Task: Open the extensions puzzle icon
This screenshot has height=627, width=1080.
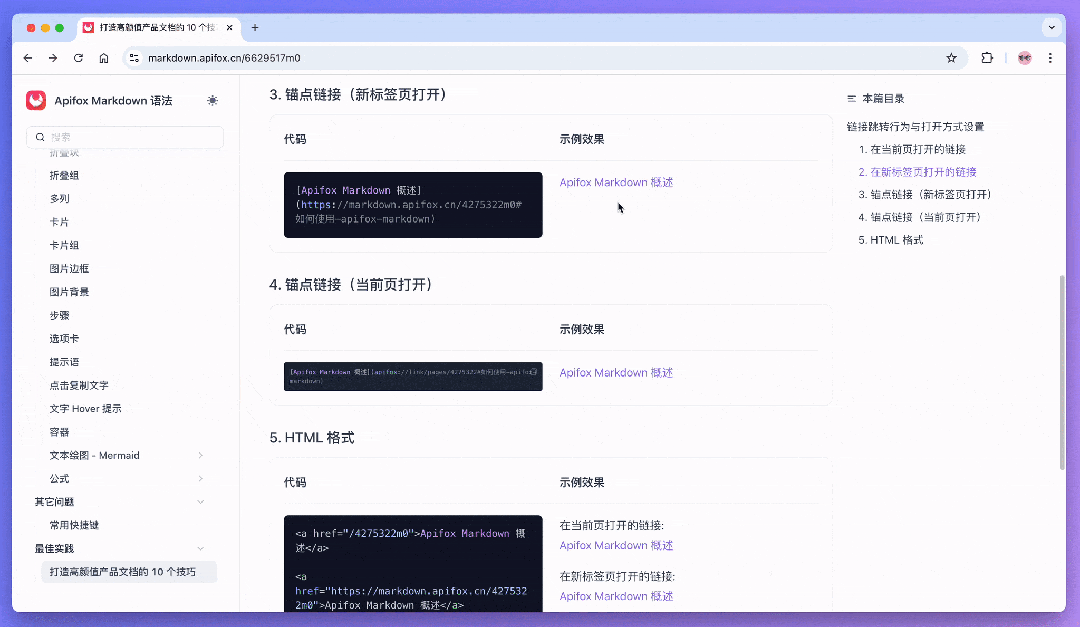Action: (x=987, y=58)
